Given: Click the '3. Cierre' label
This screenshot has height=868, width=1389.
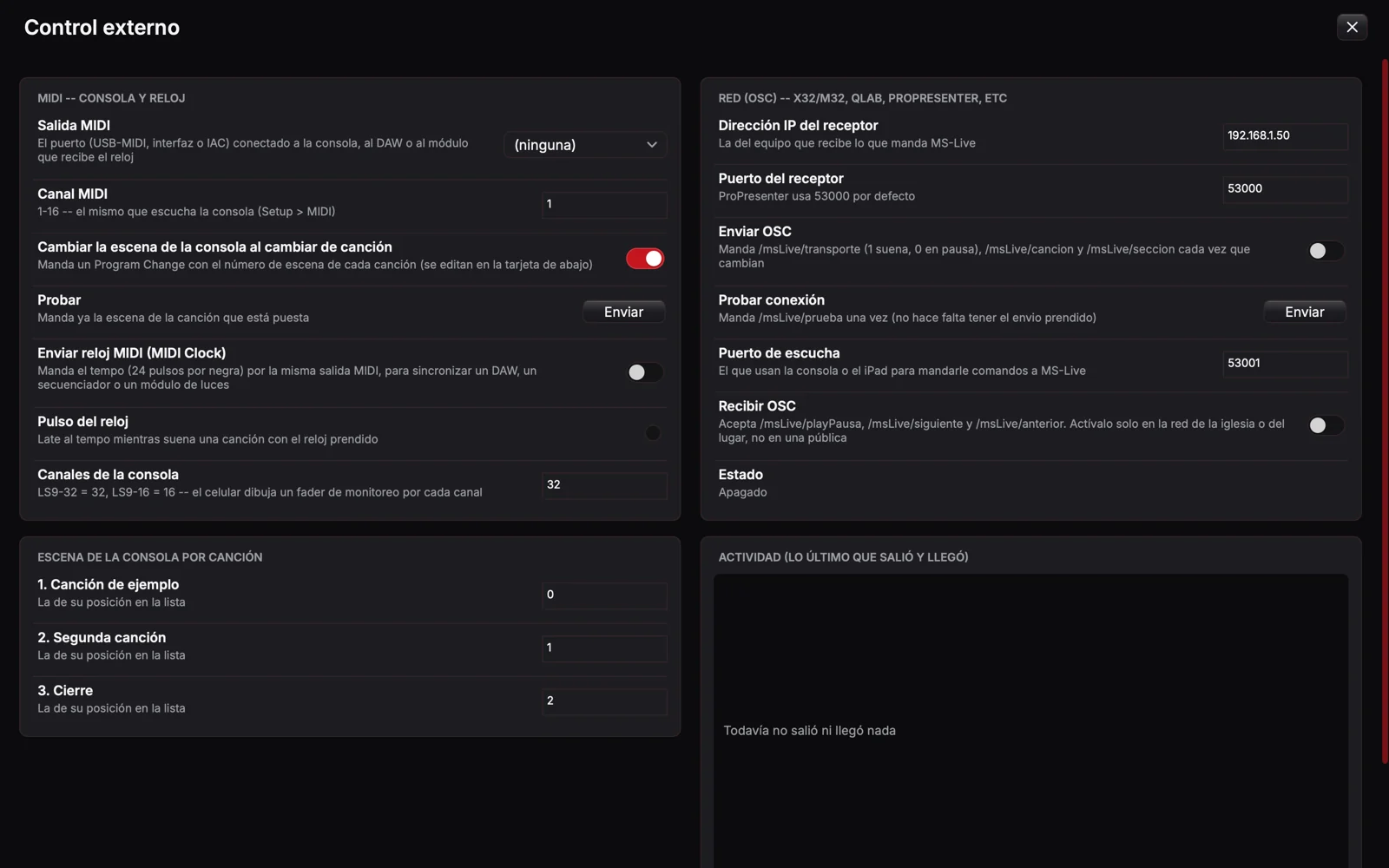Looking at the screenshot, I should (x=65, y=691).
